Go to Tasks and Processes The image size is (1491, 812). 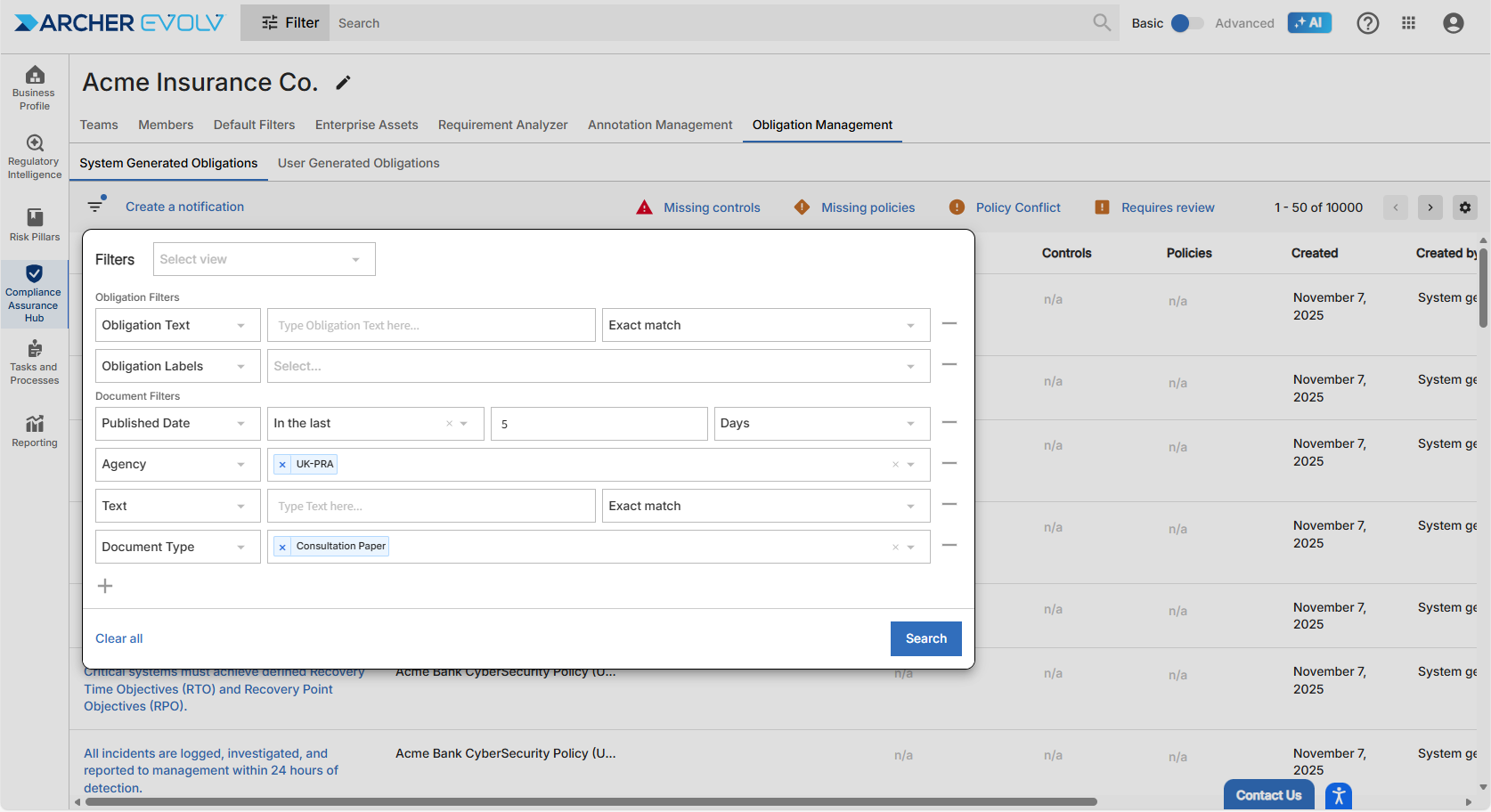(x=35, y=361)
